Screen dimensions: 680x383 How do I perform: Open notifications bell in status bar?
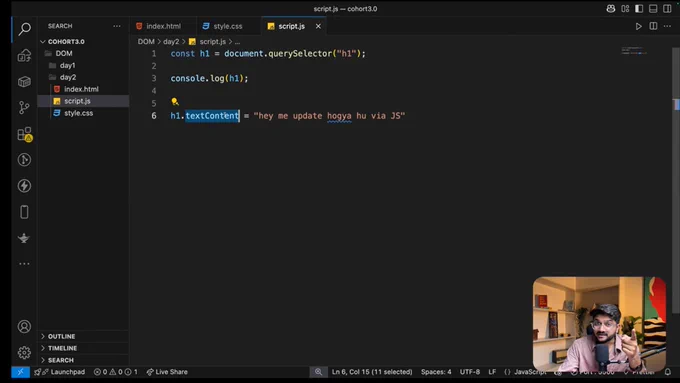[668, 372]
